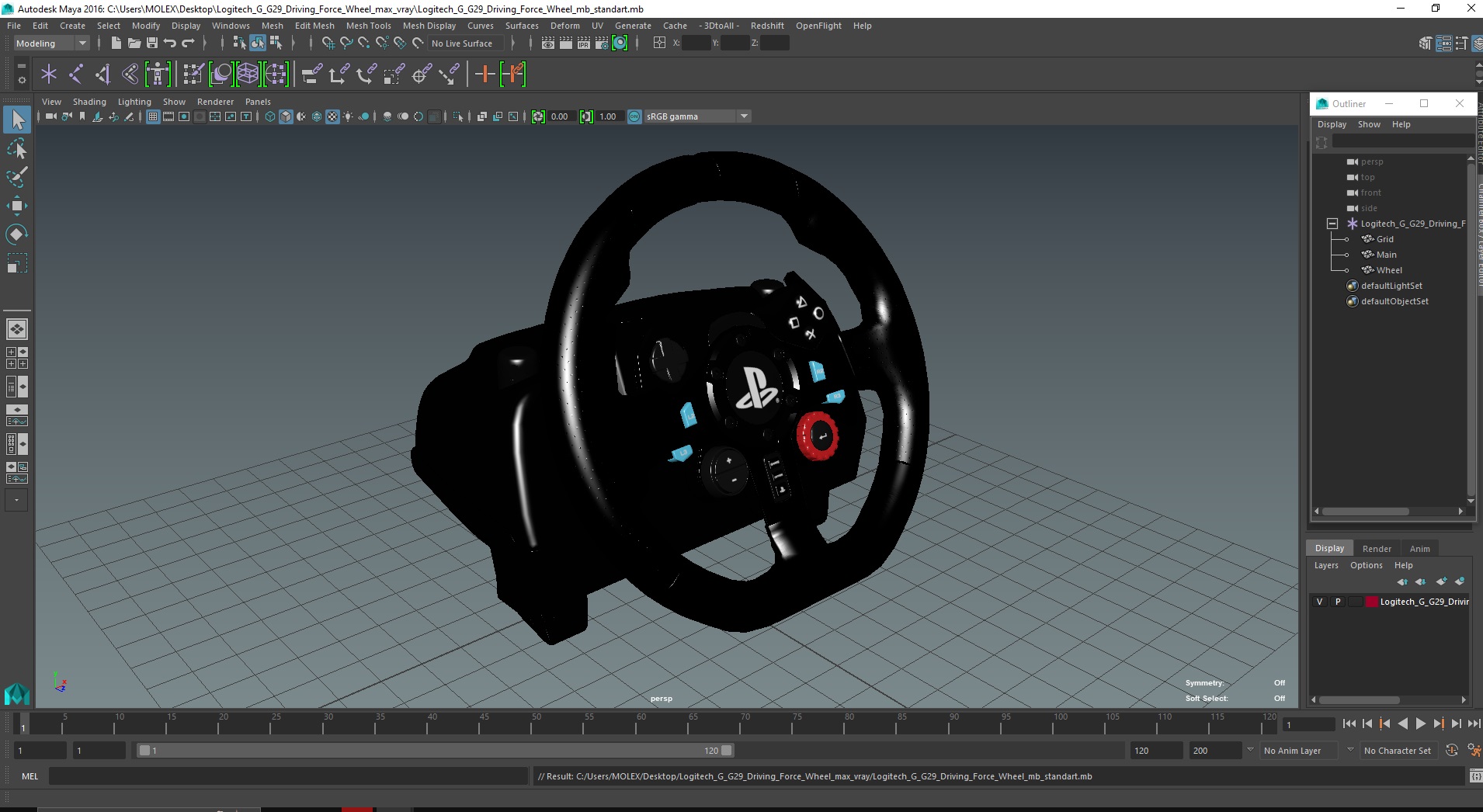Pick the Rotate tool in toolbox
Screen dimensions: 1483x812
(x=17, y=234)
